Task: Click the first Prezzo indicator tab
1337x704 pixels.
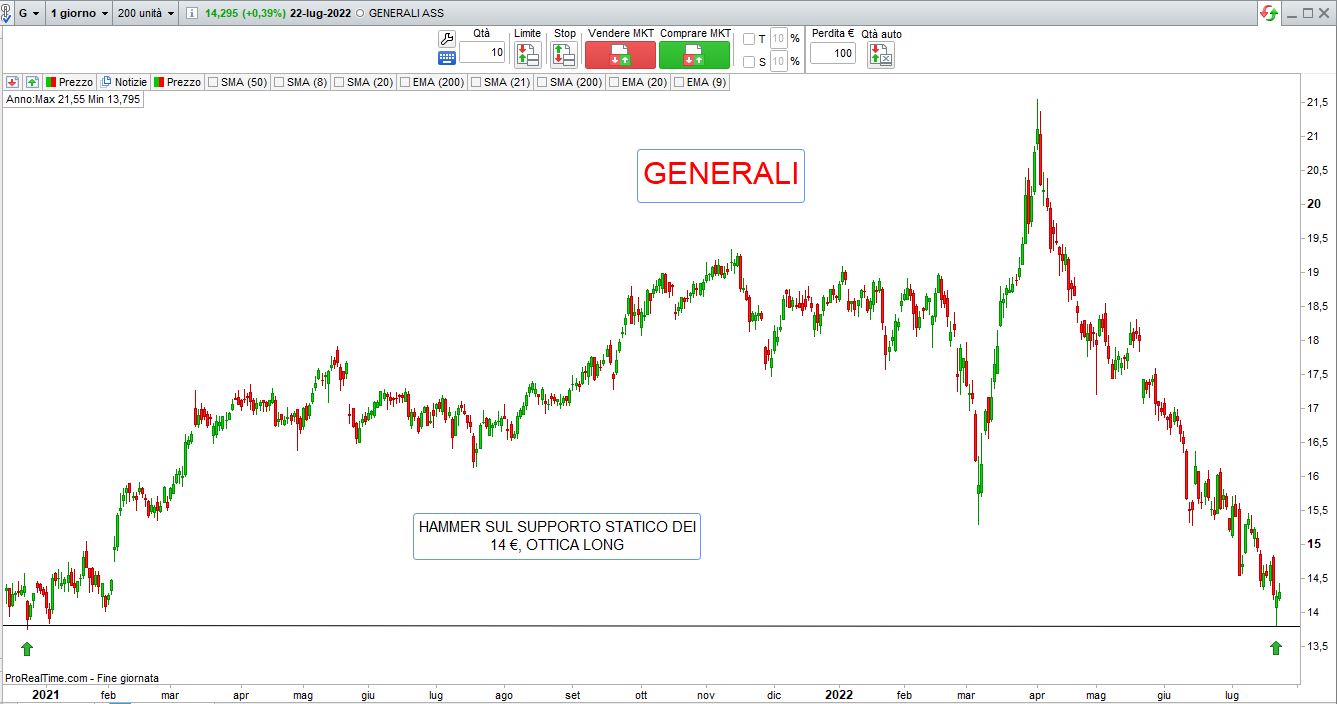Action: coord(69,82)
